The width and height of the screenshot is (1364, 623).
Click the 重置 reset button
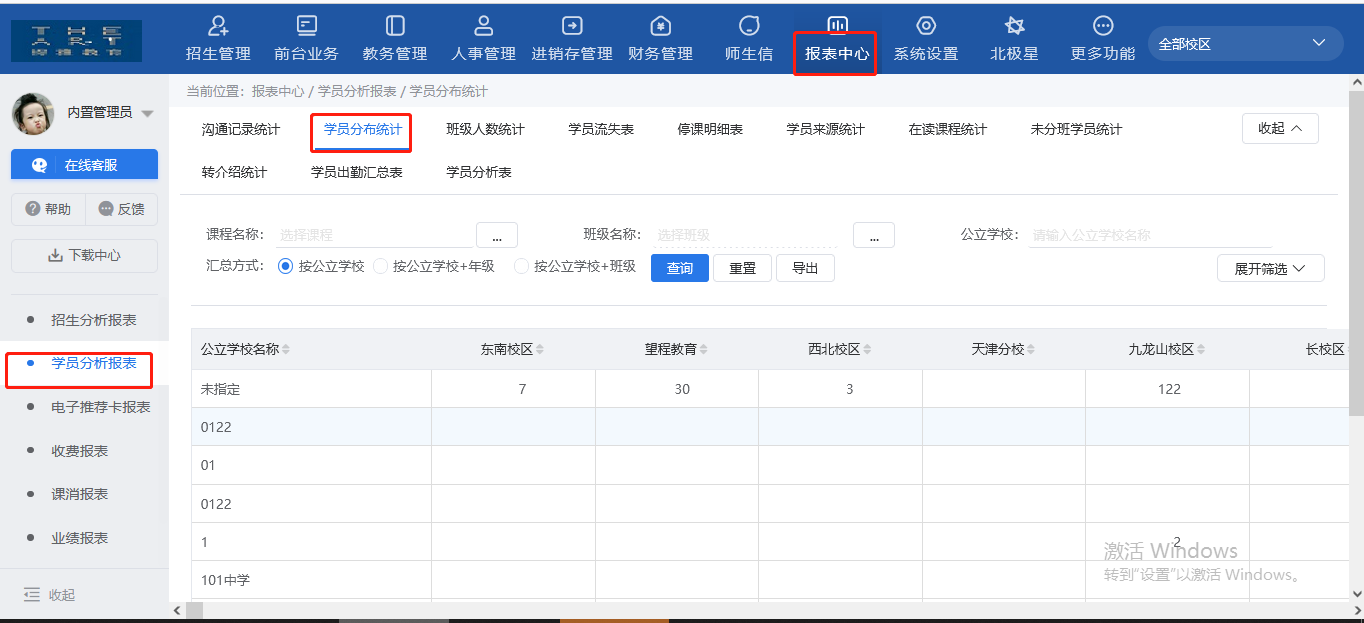click(742, 268)
